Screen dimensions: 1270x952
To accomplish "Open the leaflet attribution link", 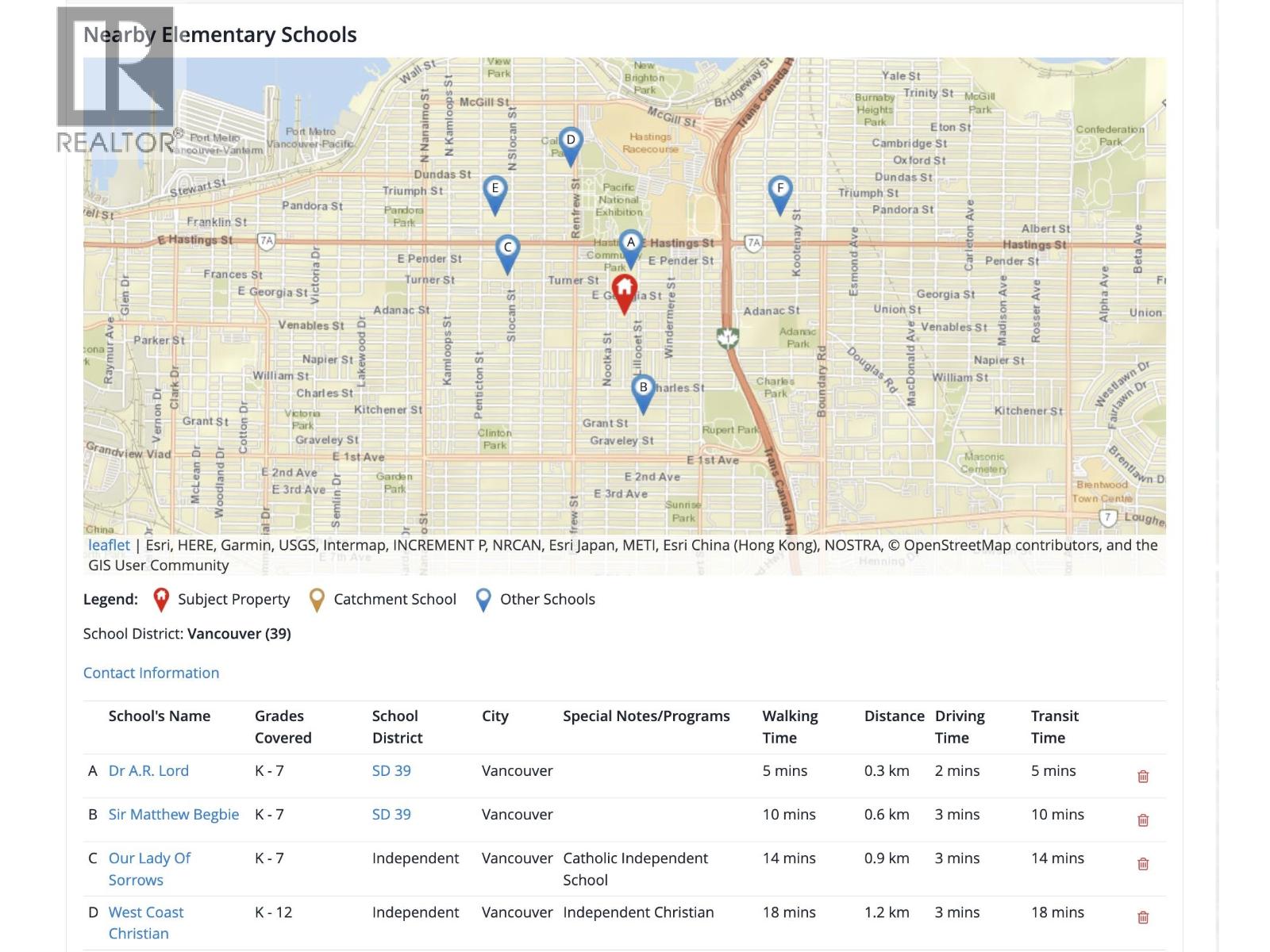I will [x=109, y=545].
